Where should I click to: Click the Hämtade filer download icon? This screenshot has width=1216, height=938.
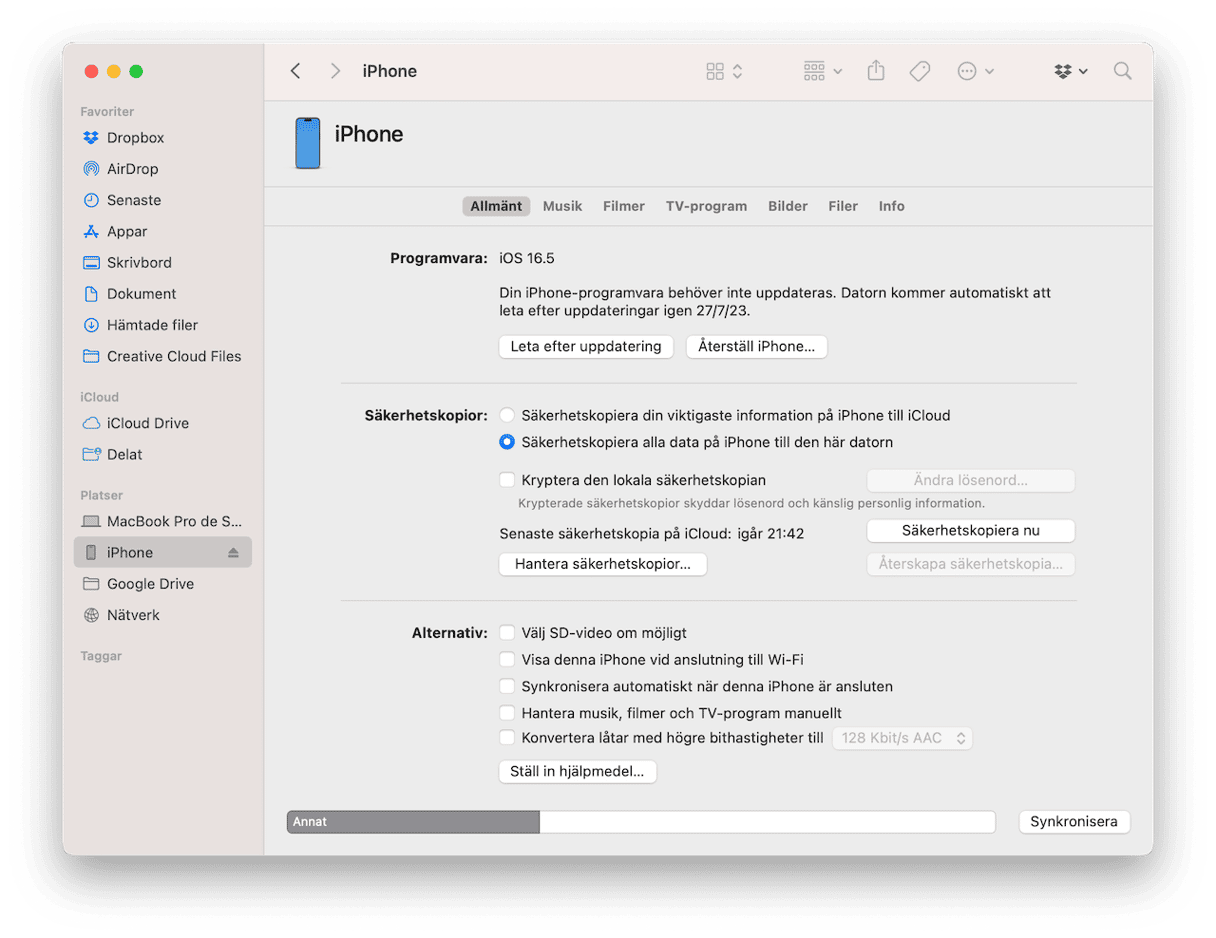[91, 325]
